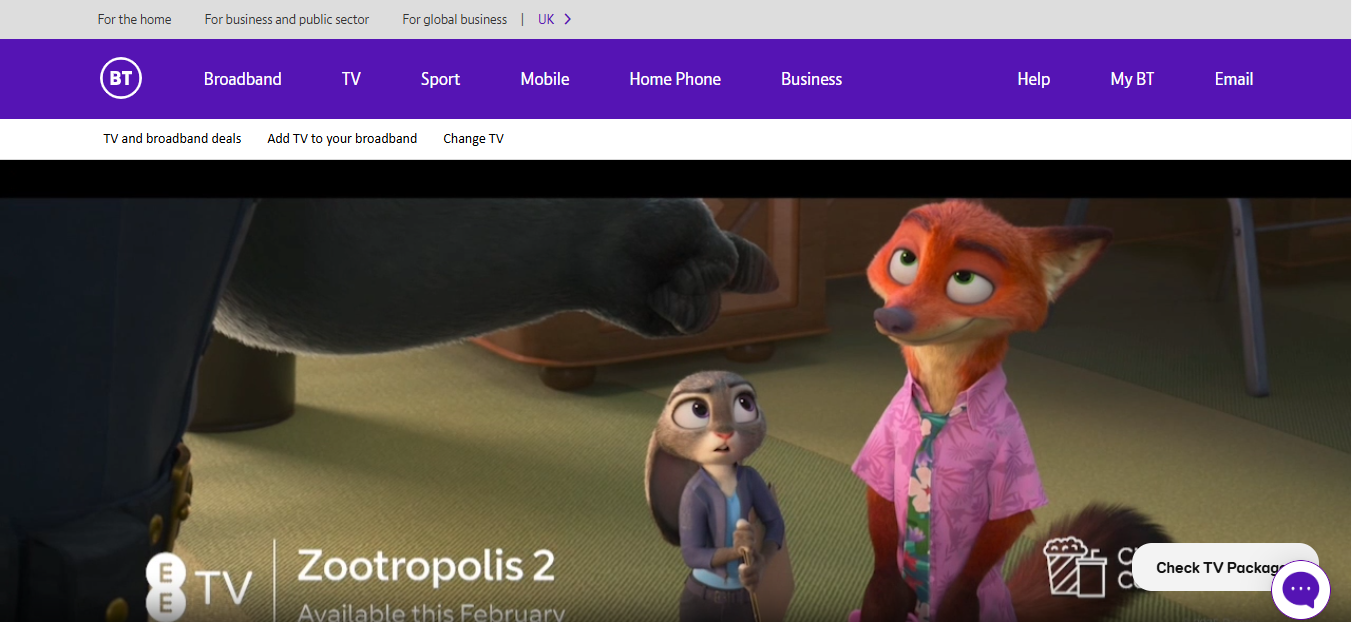The image size is (1352, 622).
Task: Click the Sport section in the navigation
Action: [440, 78]
